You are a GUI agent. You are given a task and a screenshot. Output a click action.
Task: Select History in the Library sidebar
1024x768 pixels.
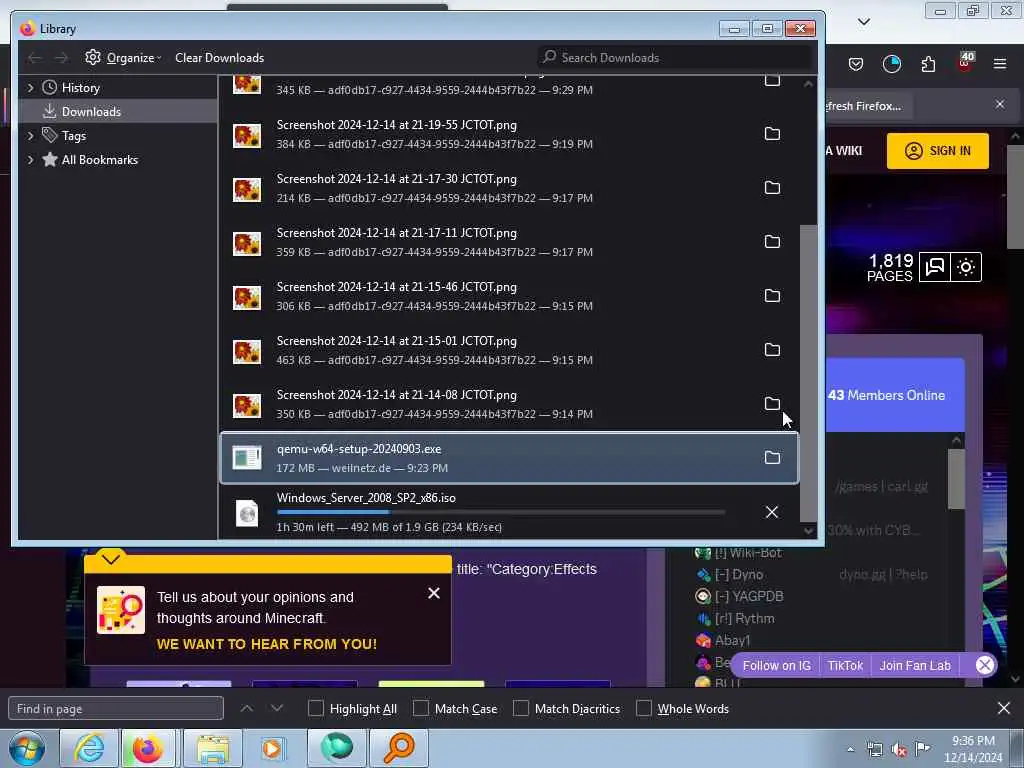80,88
